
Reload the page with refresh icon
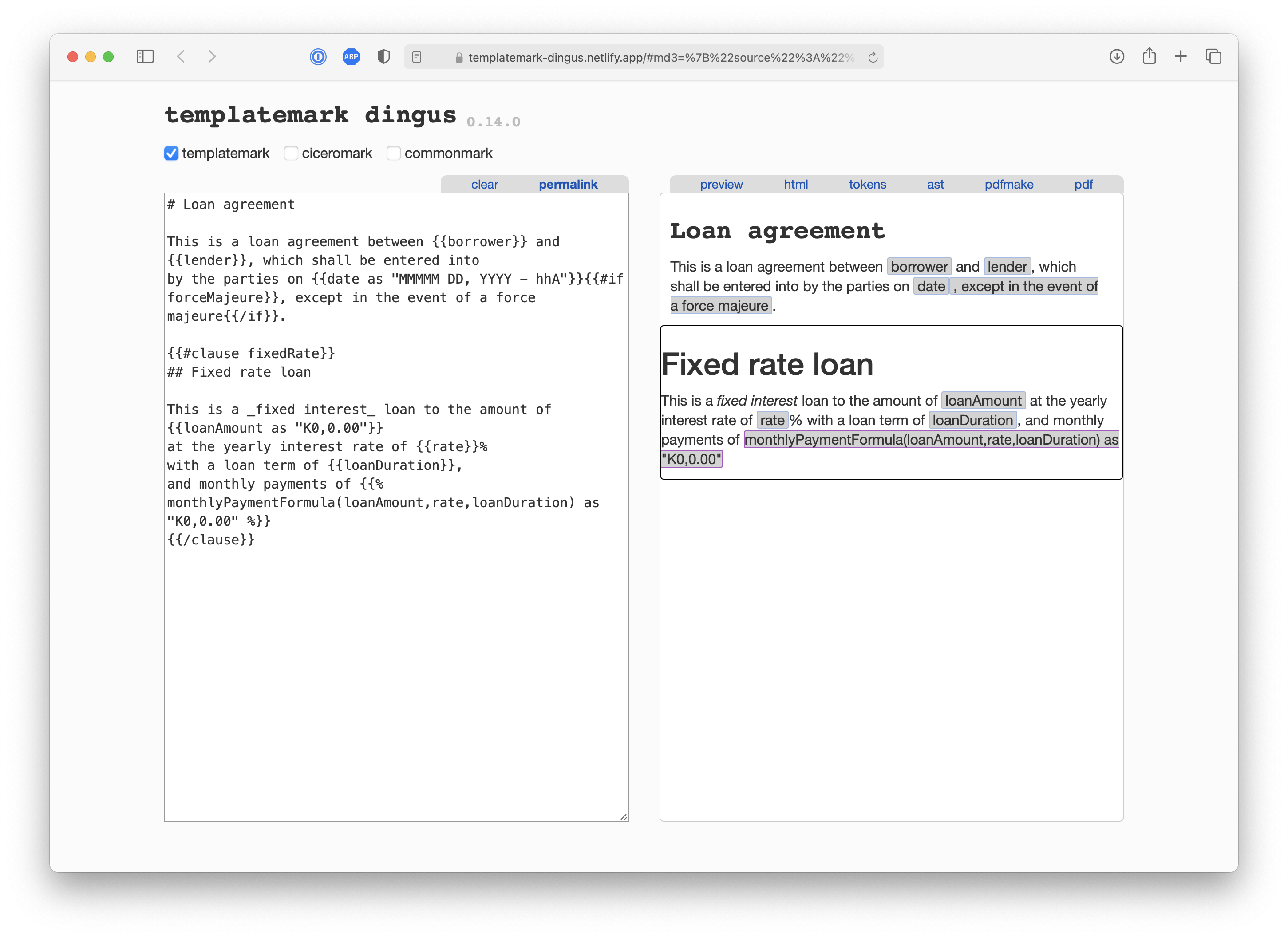click(x=873, y=57)
